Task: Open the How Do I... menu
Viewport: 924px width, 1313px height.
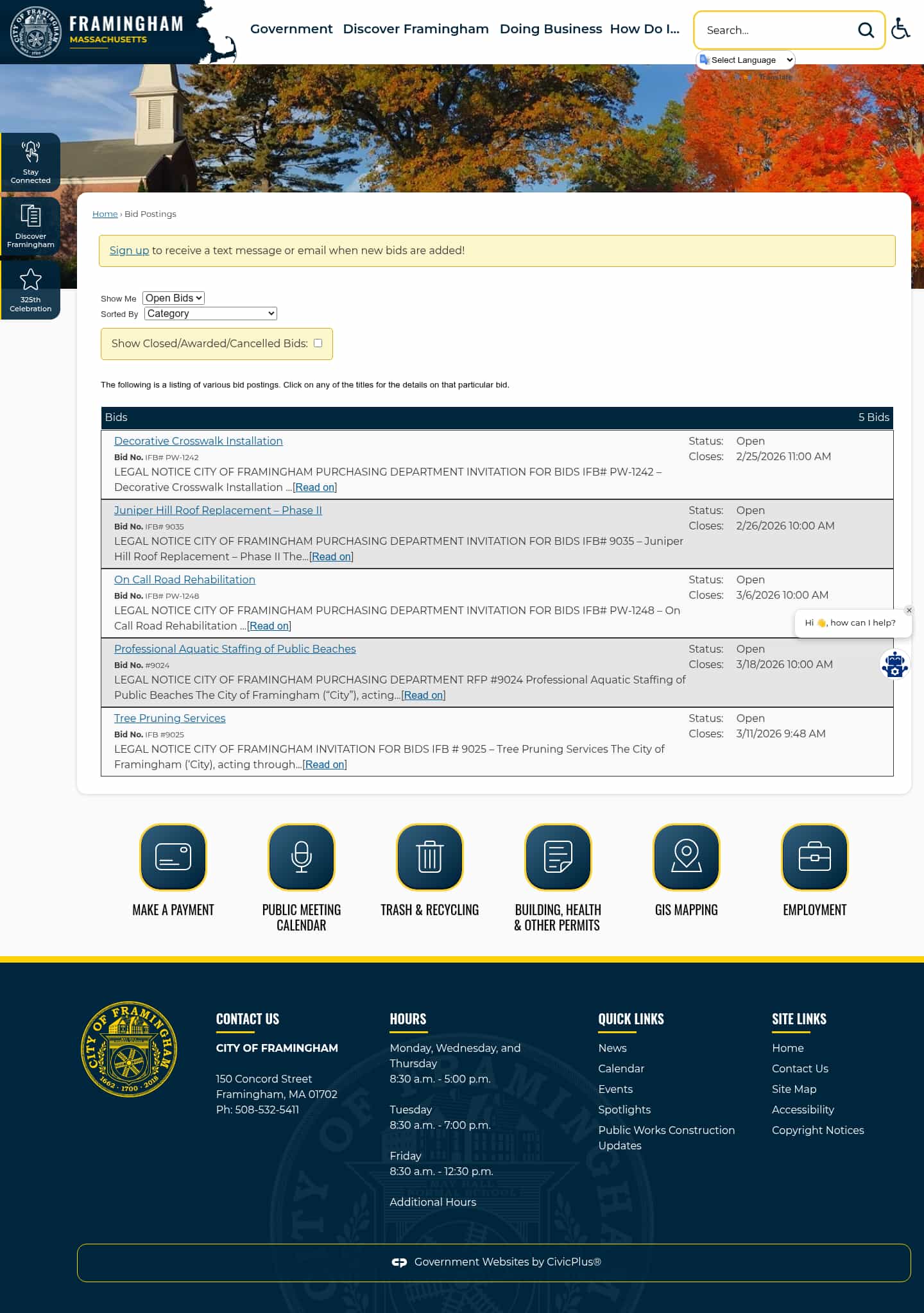Action: pyautogui.click(x=645, y=29)
